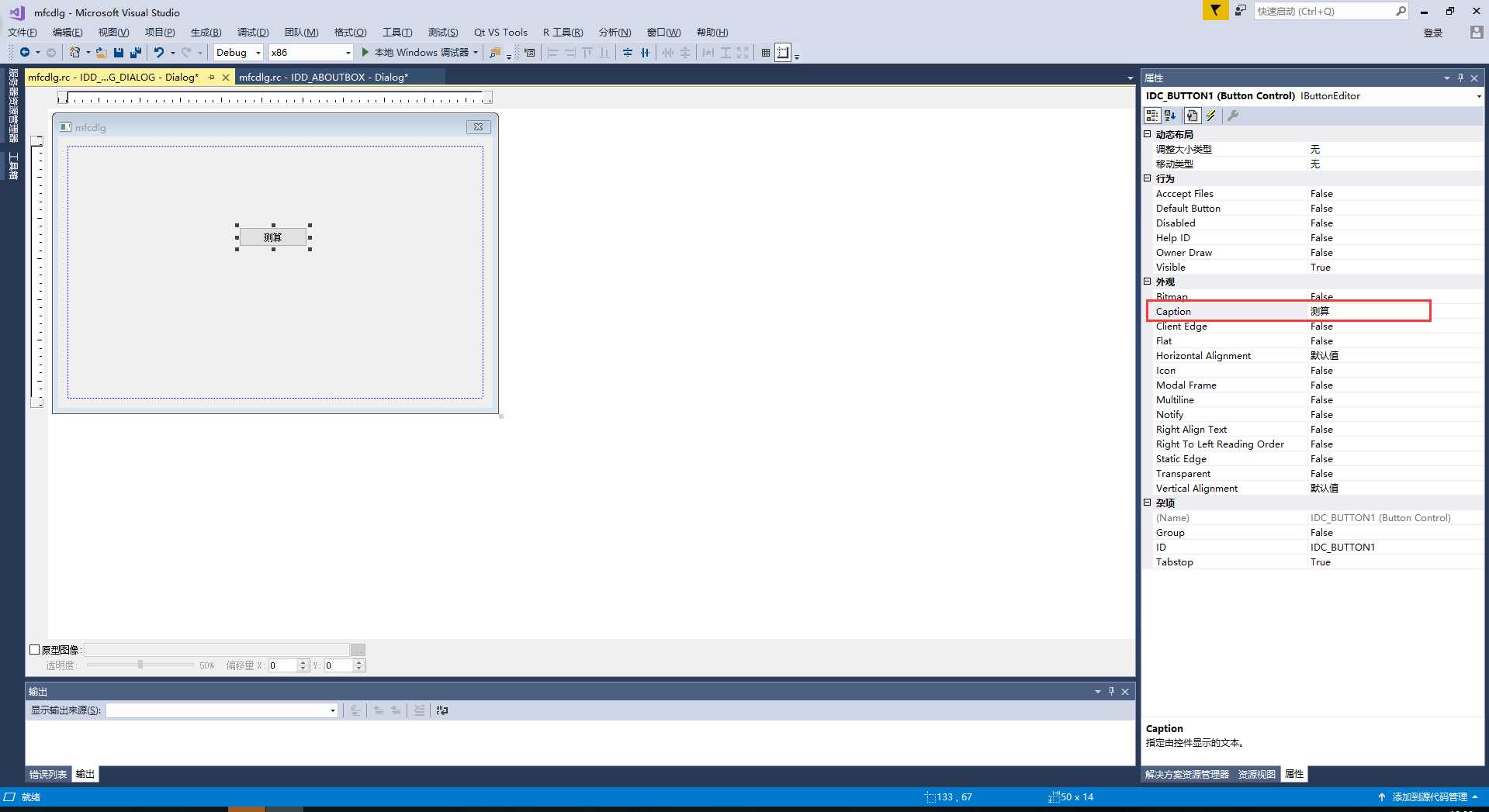Click the add to source control arrow icon
The image size is (1489, 812).
click(x=1382, y=796)
